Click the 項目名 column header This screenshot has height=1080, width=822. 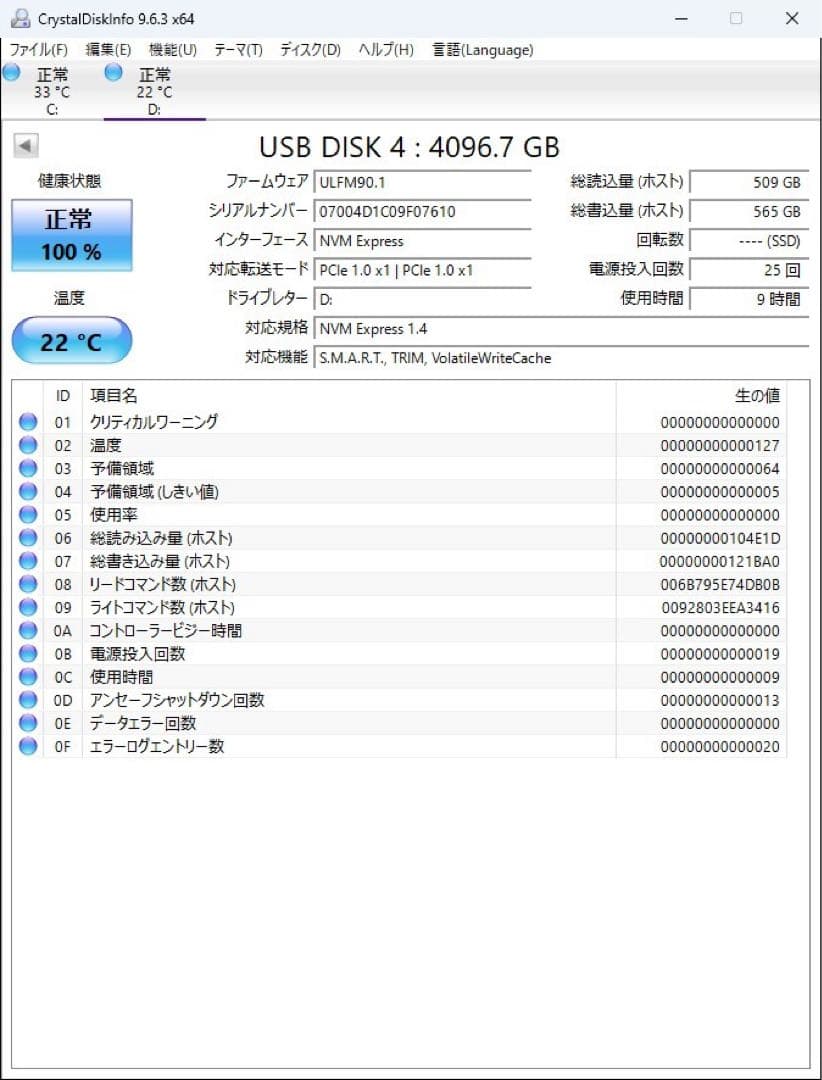point(349,395)
